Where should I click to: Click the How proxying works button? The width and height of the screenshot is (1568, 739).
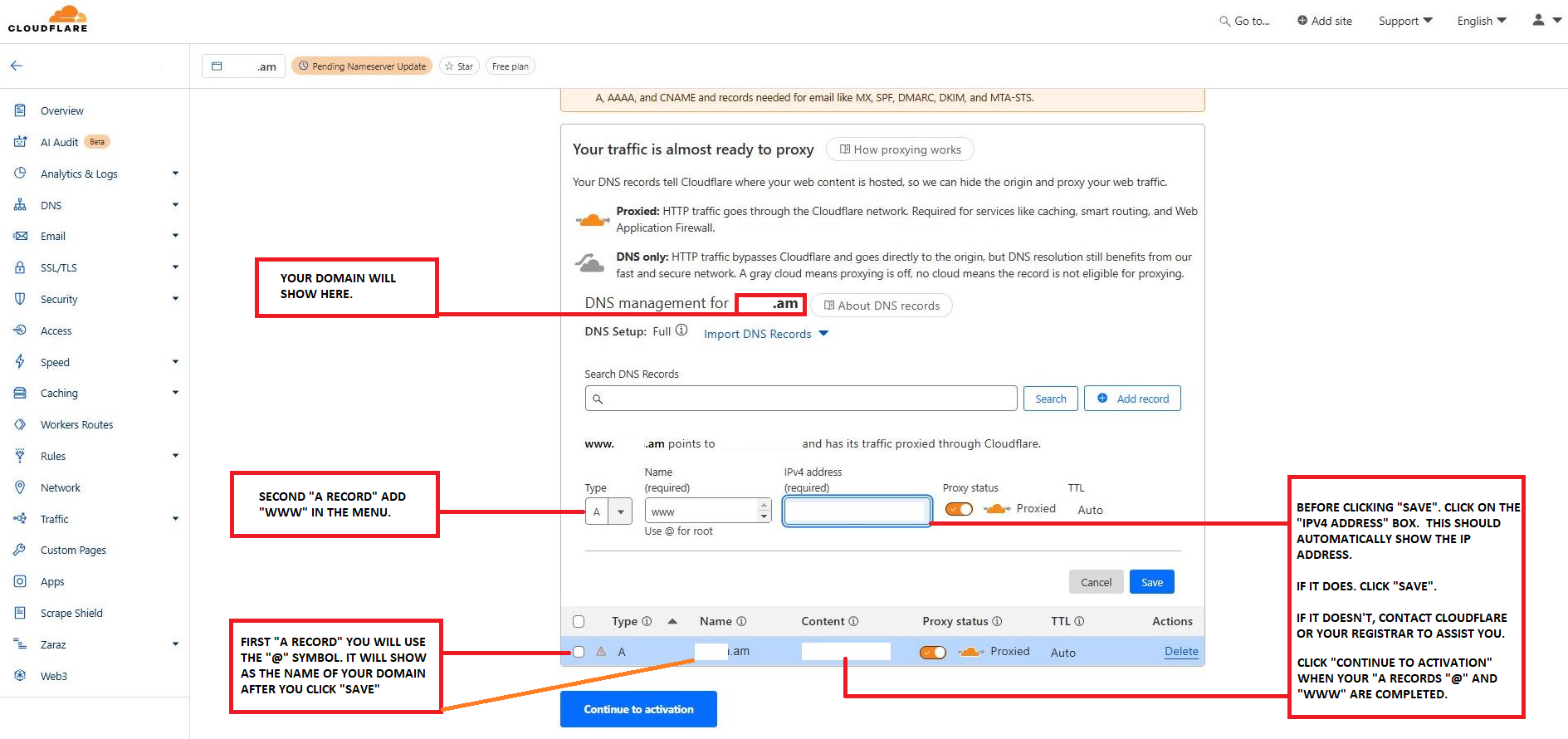900,149
